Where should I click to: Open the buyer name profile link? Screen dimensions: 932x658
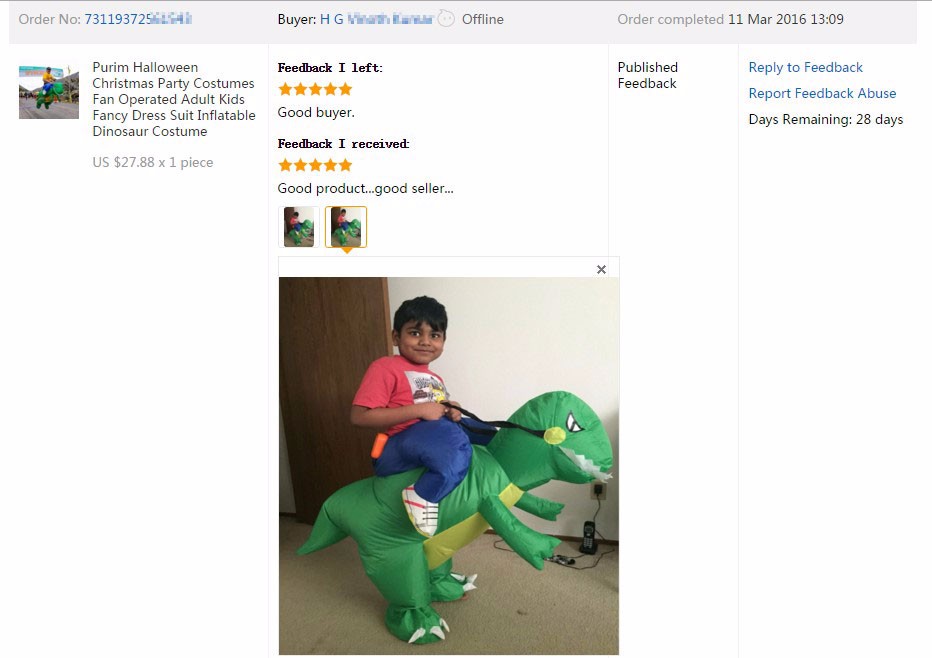376,19
